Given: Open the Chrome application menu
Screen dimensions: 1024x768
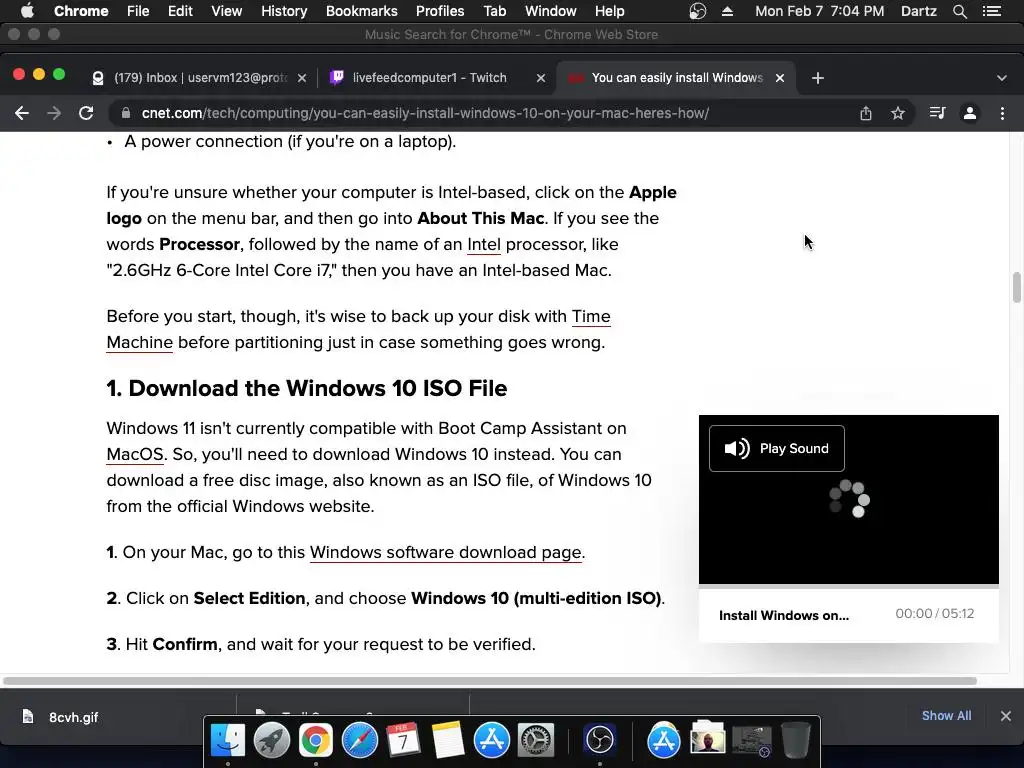Looking at the screenshot, I should click(81, 11).
